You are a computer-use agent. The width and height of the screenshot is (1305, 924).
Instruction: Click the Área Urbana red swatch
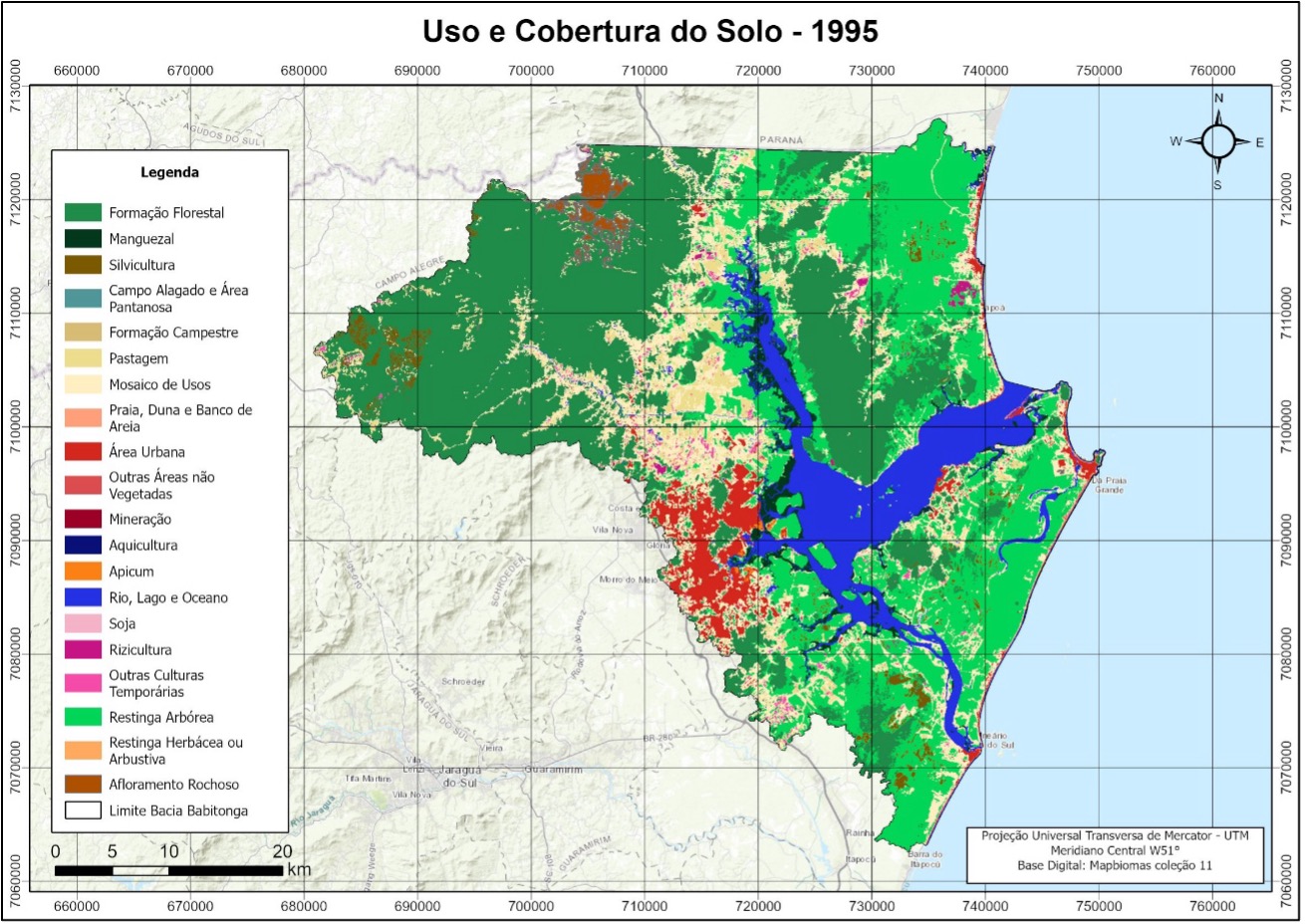pyautogui.click(x=83, y=451)
